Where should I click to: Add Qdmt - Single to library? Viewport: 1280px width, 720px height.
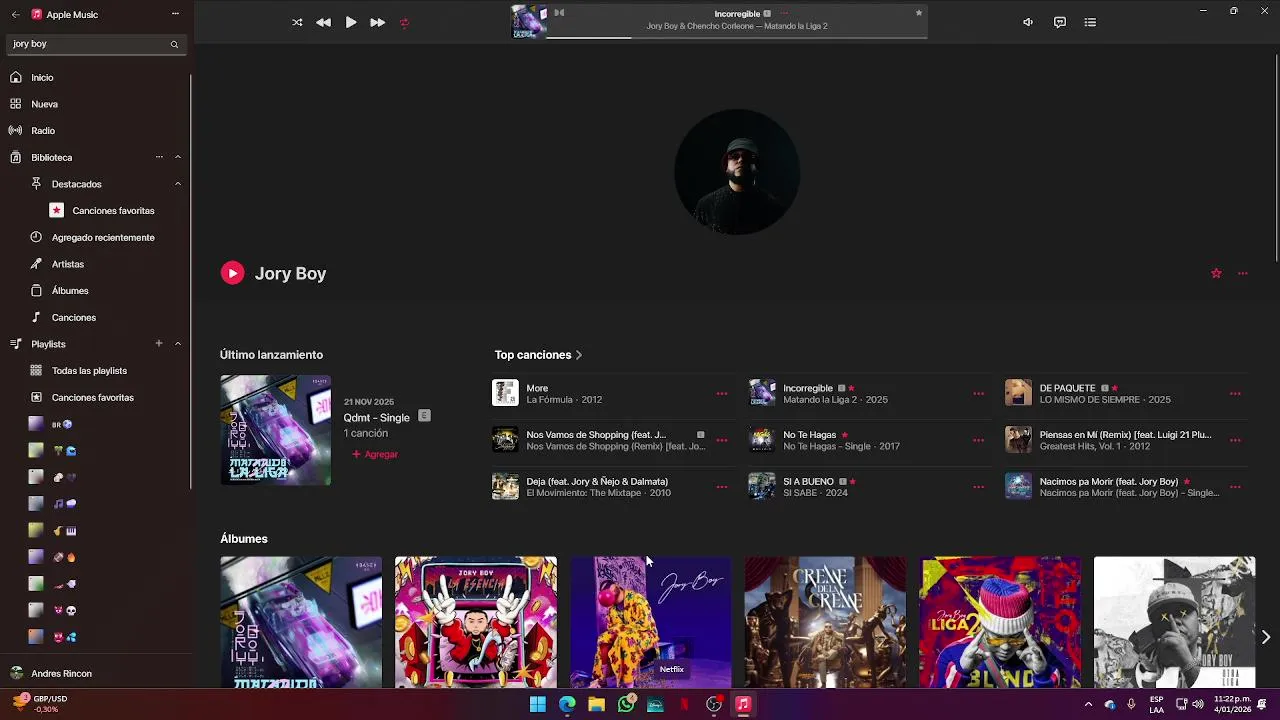375,454
